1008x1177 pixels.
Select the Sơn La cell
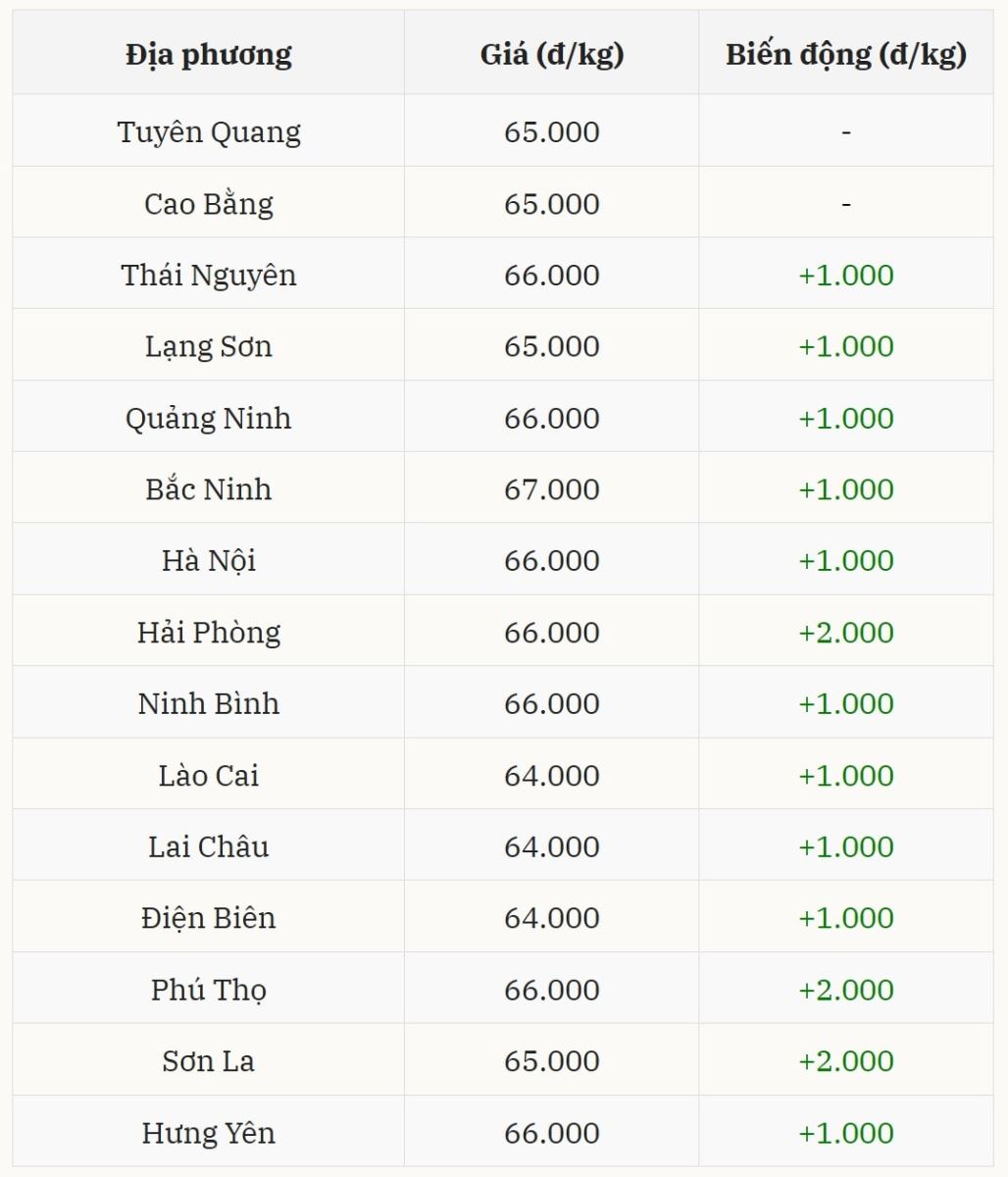point(208,1061)
